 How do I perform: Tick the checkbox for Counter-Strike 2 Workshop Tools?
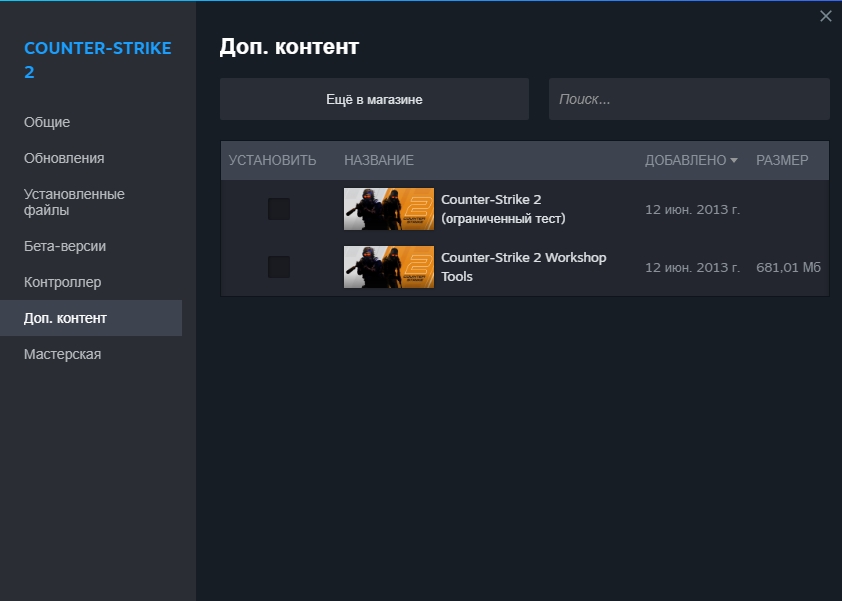pyautogui.click(x=279, y=267)
